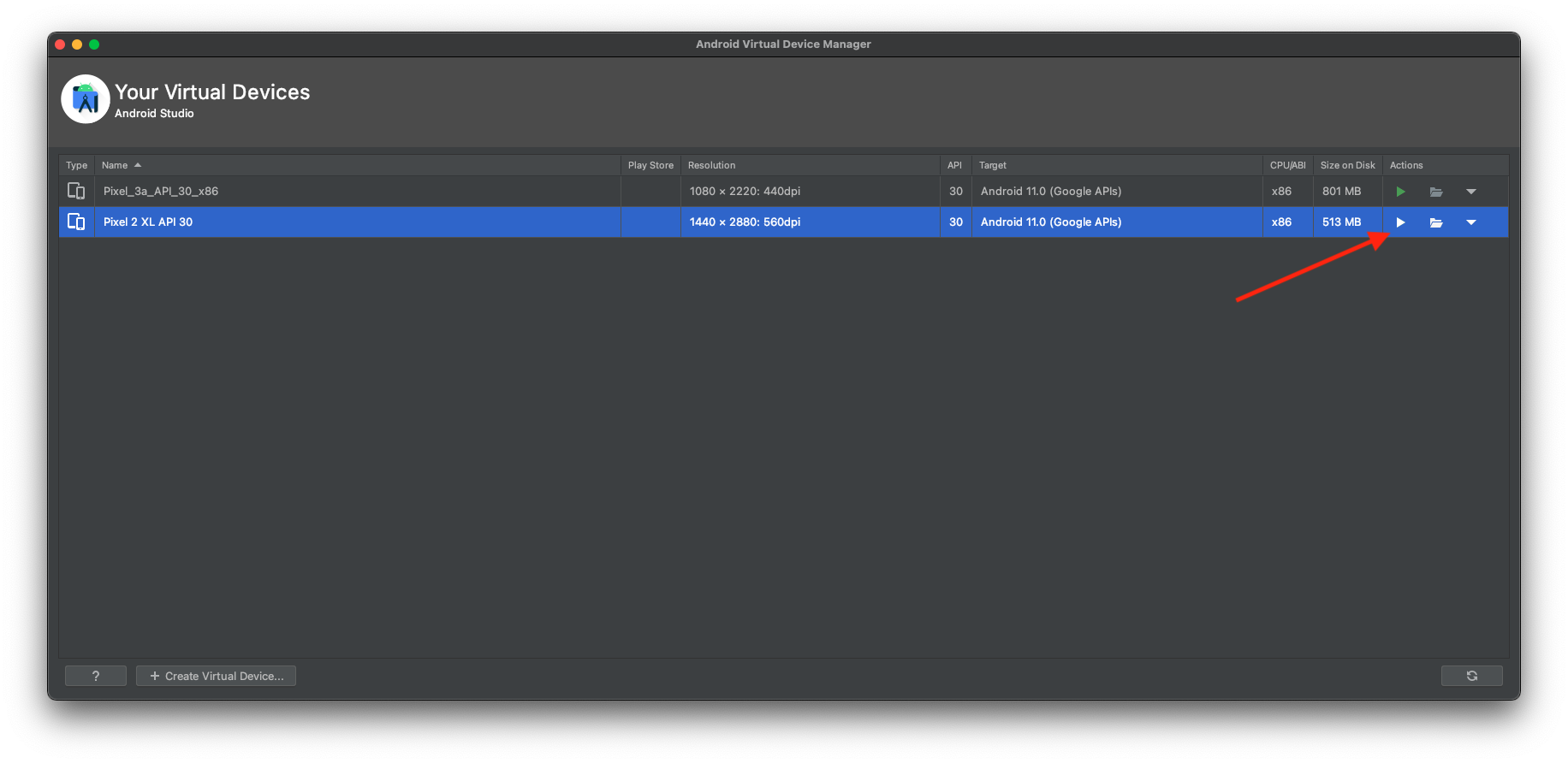Sort by Size on Disk column header

(x=1347, y=165)
